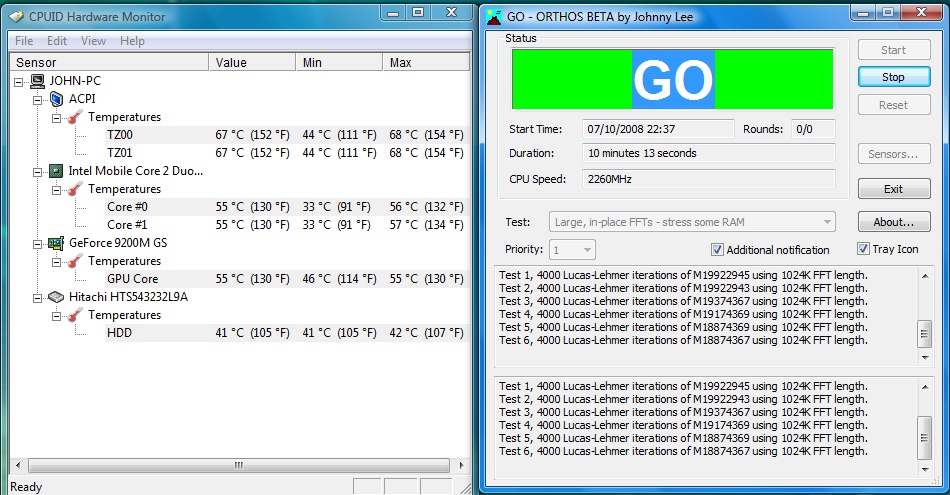This screenshot has height=495, width=950.
Task: Collapse the Intel Mobile Core 2 Duo node
Action: coord(38,172)
